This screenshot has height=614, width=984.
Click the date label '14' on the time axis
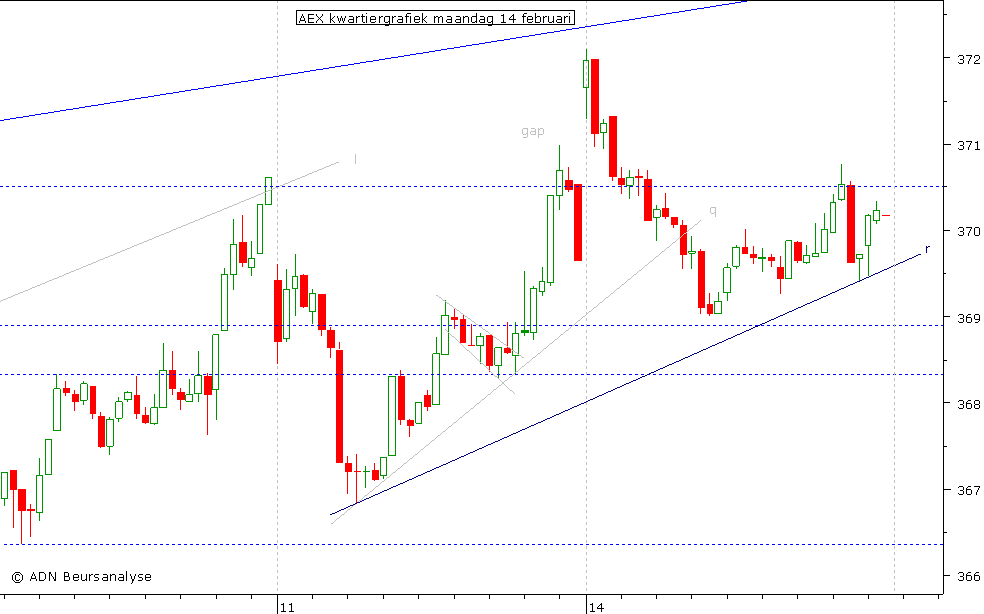pyautogui.click(x=596, y=607)
